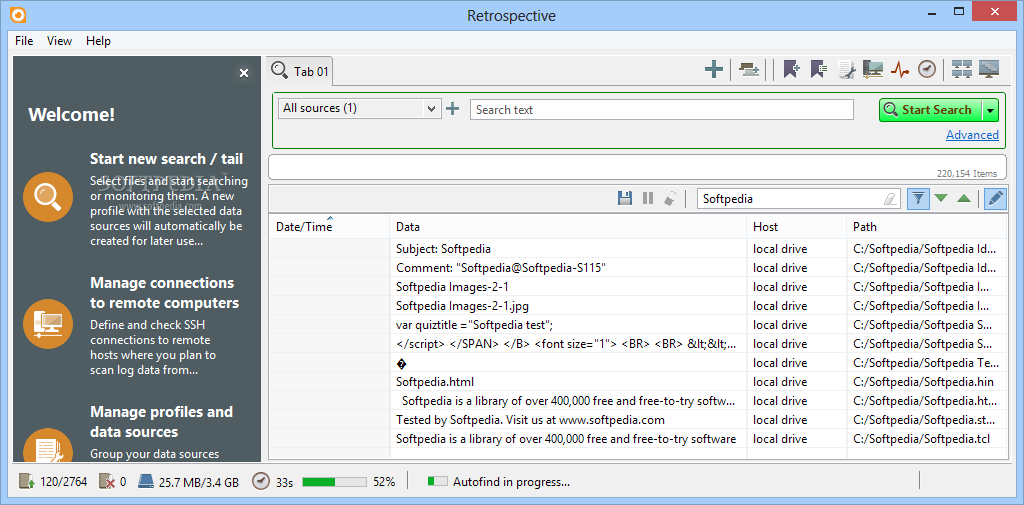1024x505 pixels.
Task: Open the File menu
Action: tap(24, 41)
